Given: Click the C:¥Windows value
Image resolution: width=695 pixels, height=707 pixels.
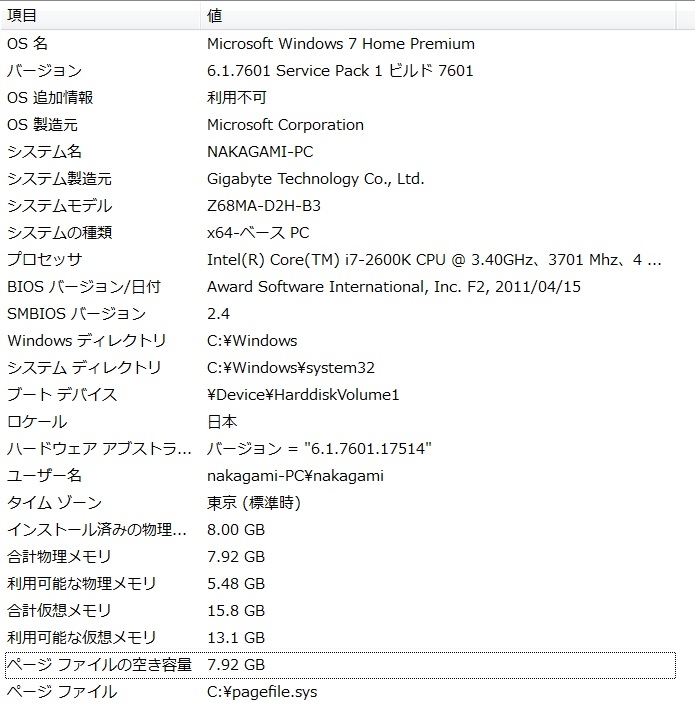Looking at the screenshot, I should 252,341.
